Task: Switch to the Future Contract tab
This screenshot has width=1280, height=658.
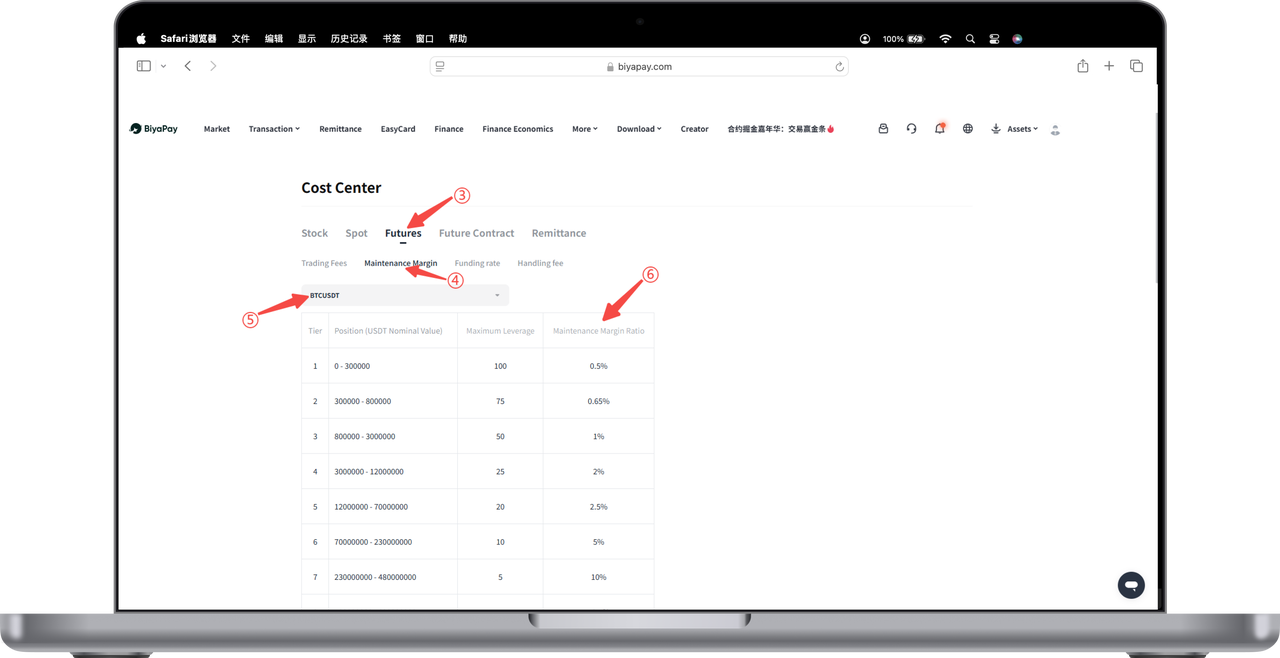Action: point(476,233)
